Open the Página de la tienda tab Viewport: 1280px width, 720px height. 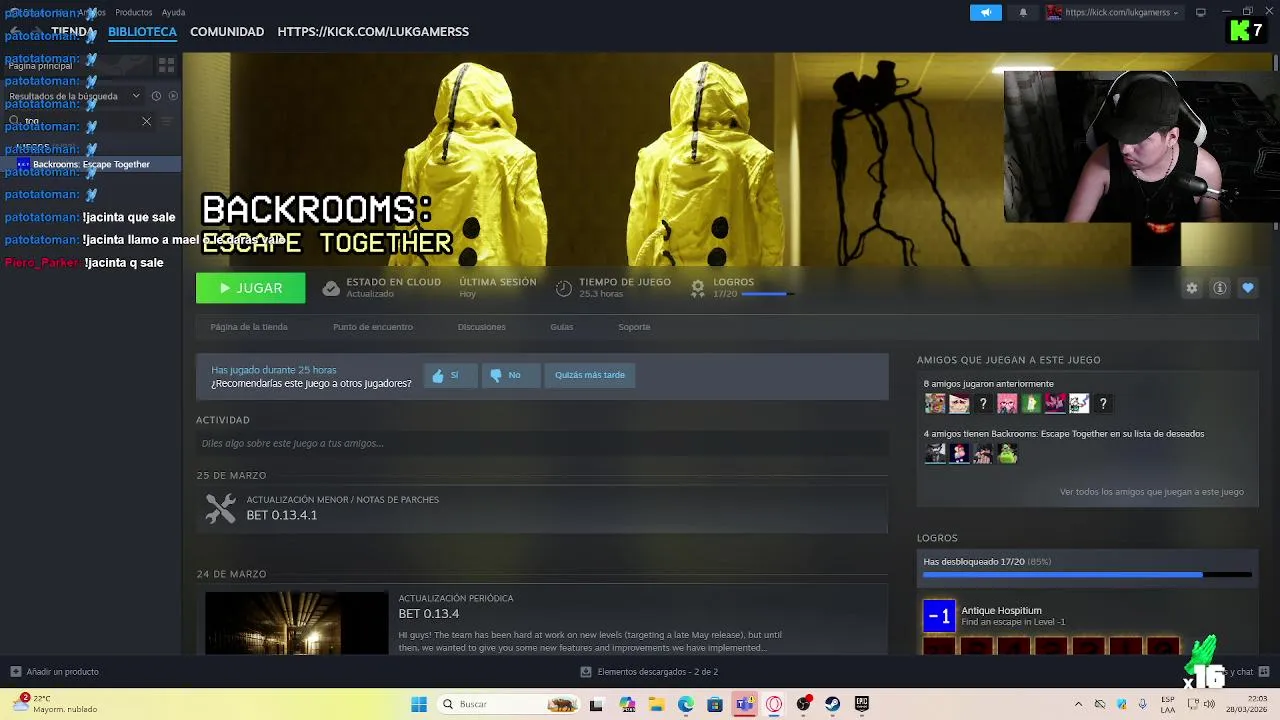tap(249, 327)
